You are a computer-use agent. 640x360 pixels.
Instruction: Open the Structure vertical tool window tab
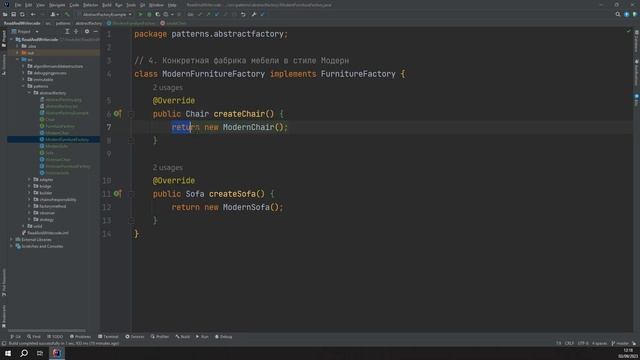click(4, 64)
